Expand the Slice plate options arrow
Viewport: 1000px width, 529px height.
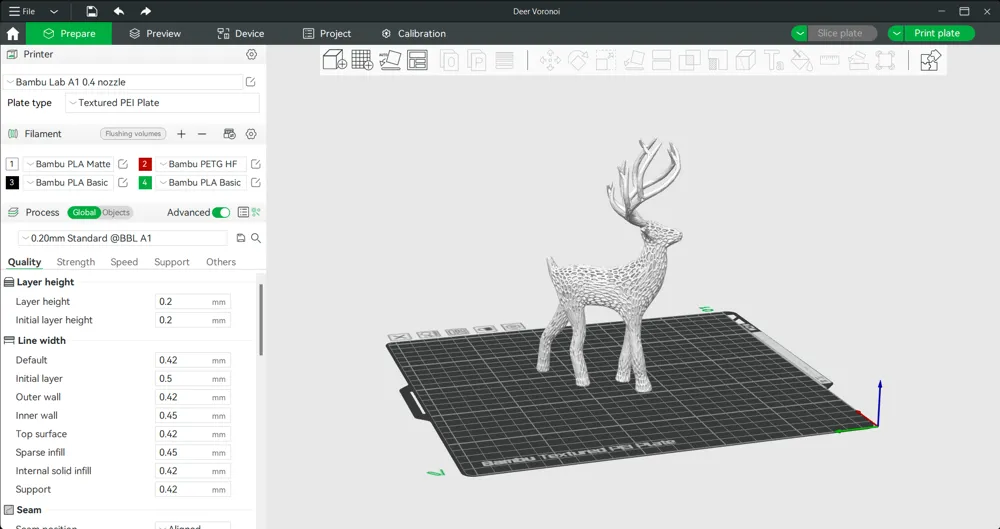(800, 33)
